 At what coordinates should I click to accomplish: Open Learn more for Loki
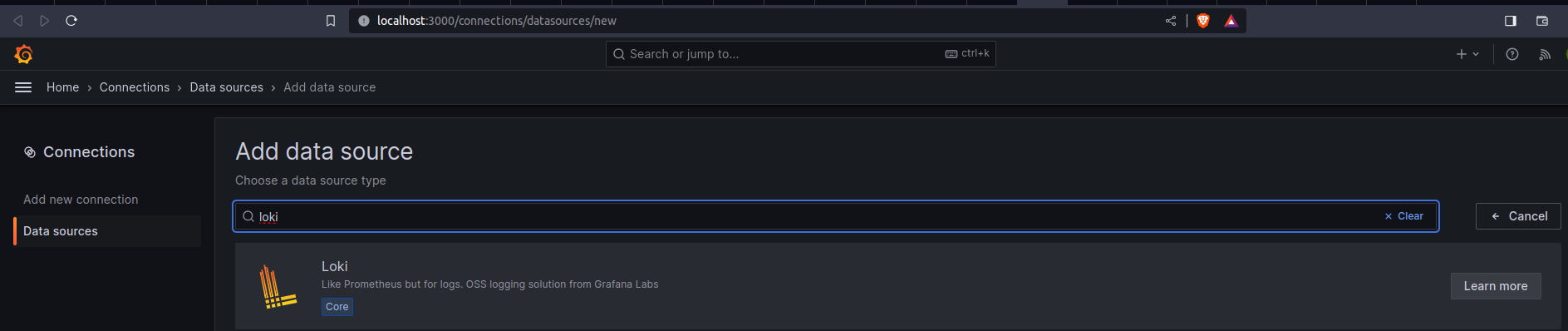coord(1496,286)
